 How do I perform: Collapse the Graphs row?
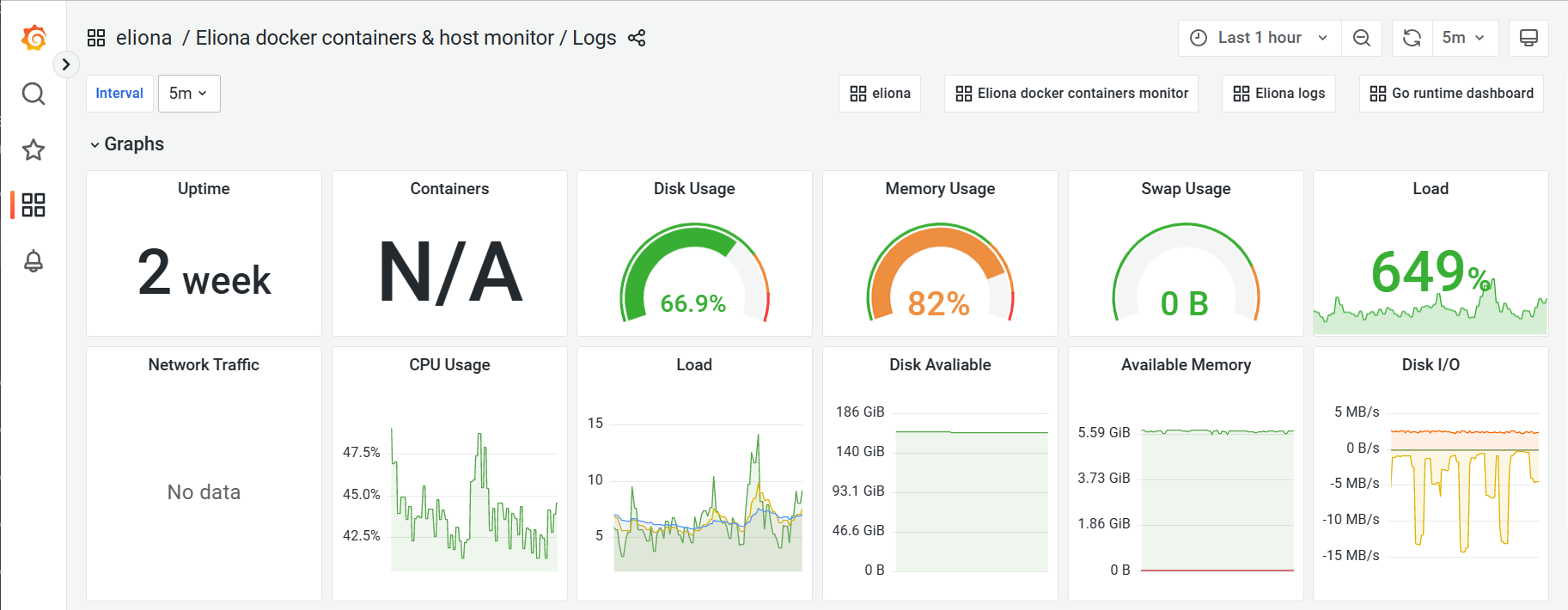pyautogui.click(x=127, y=144)
